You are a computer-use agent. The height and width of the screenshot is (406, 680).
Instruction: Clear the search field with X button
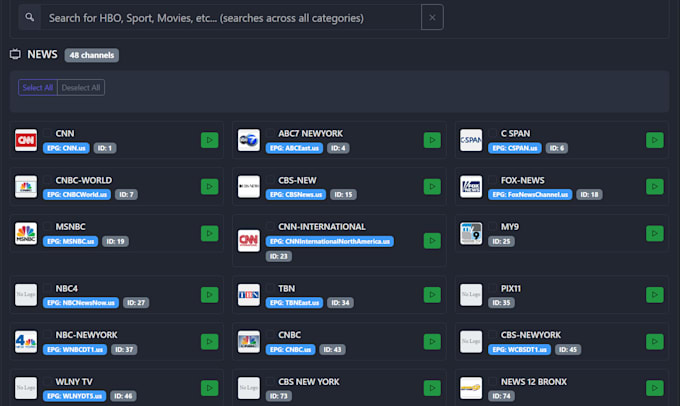432,17
